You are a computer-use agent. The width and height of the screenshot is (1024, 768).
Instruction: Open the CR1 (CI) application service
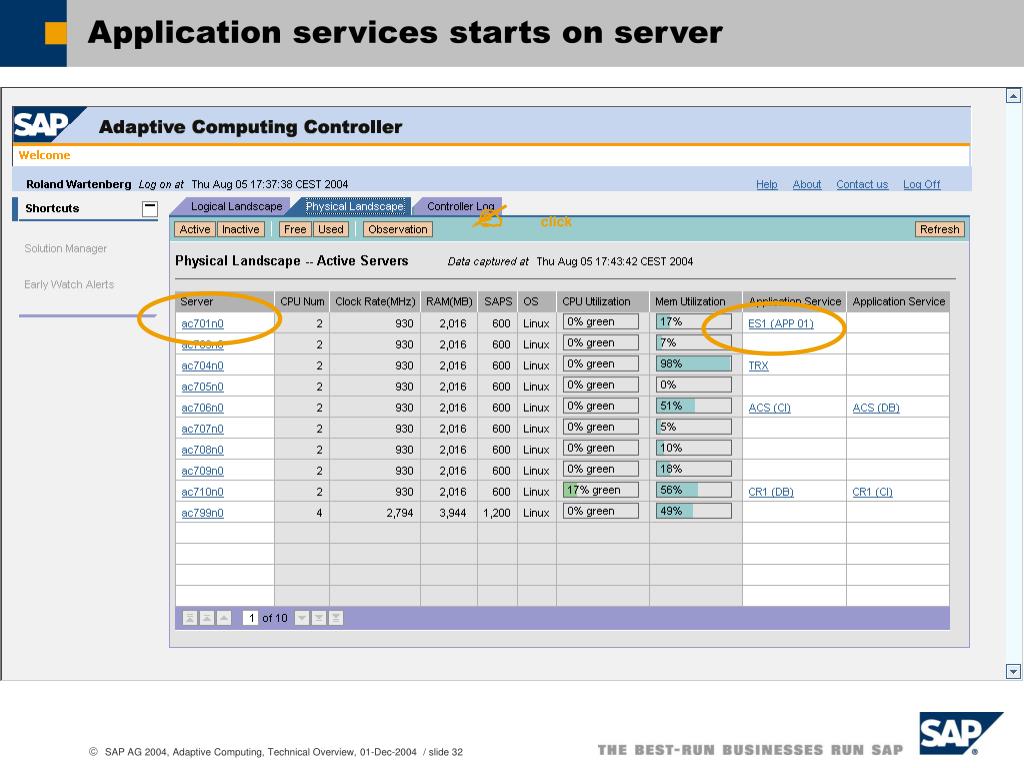(872, 492)
